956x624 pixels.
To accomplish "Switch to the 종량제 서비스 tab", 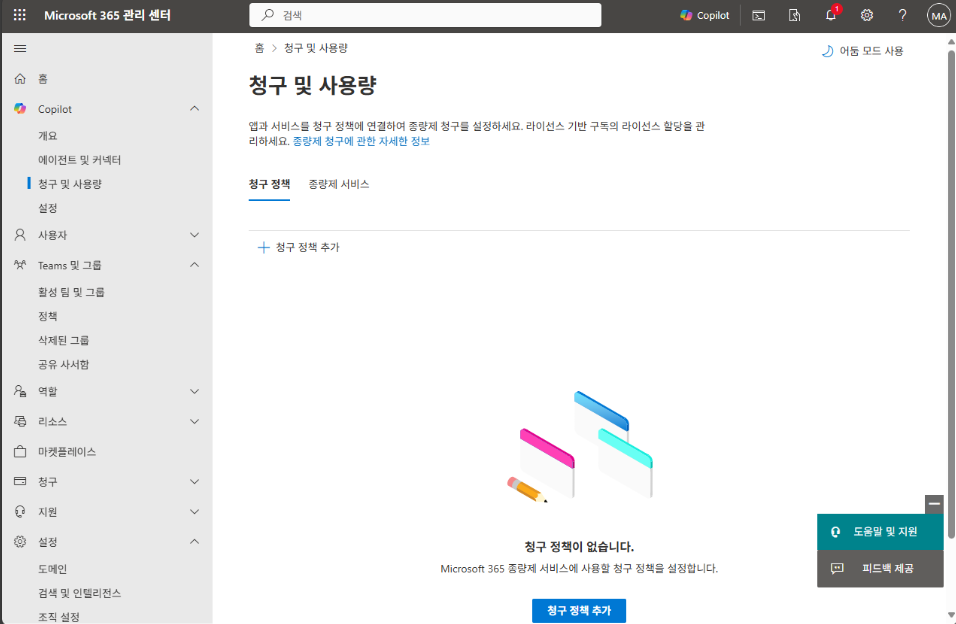I will pos(338,184).
